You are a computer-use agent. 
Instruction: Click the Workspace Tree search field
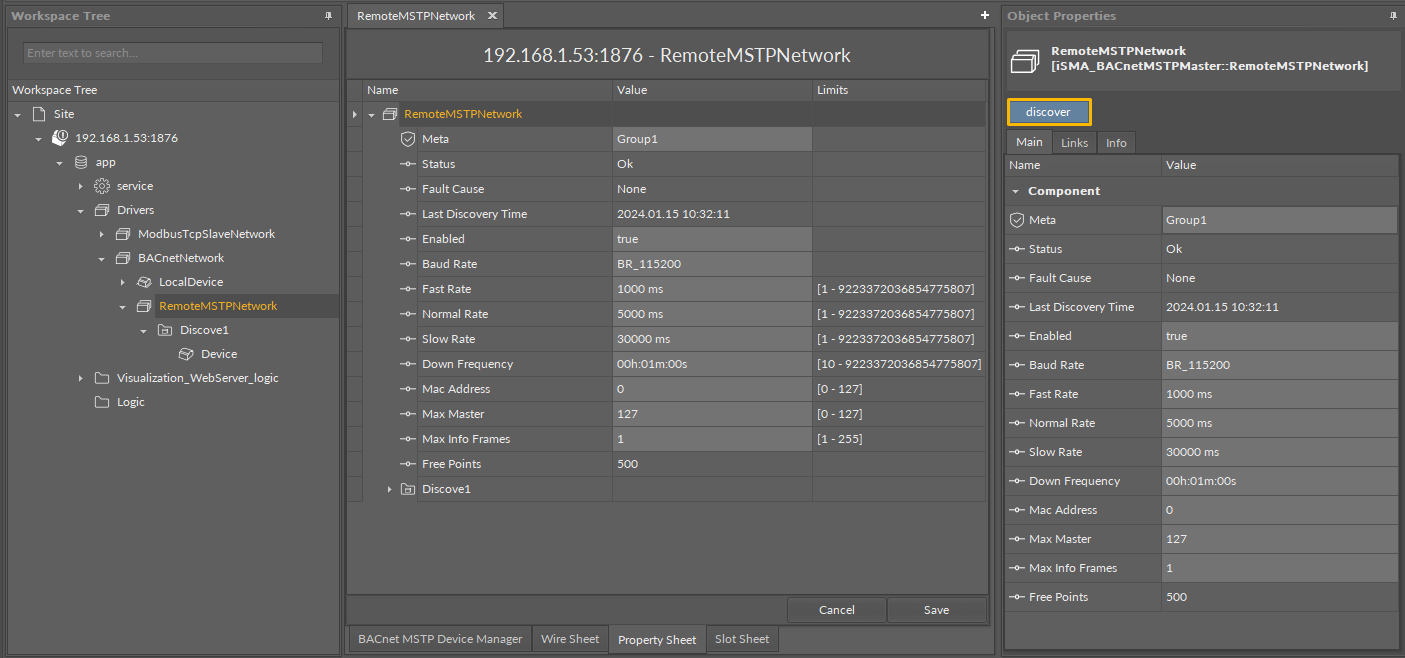pyautogui.click(x=172, y=53)
